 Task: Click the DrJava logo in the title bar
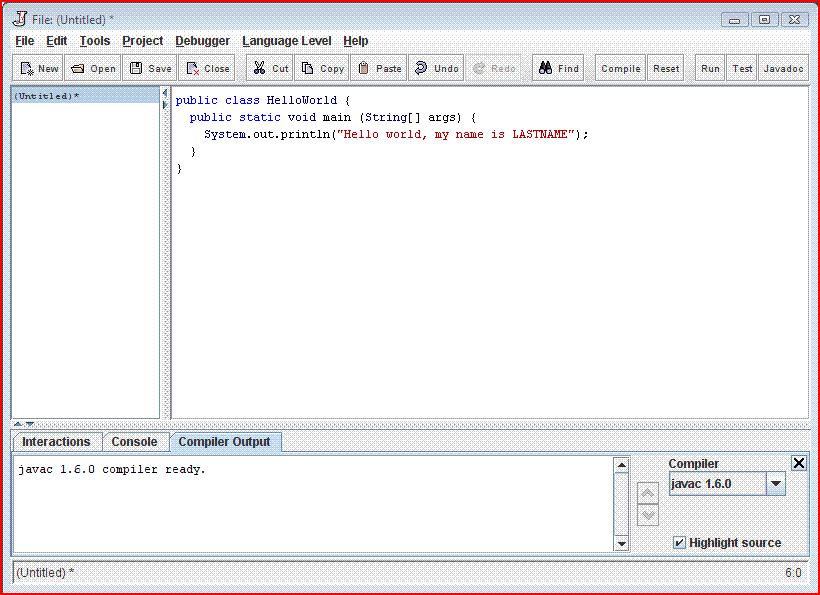click(x=20, y=19)
